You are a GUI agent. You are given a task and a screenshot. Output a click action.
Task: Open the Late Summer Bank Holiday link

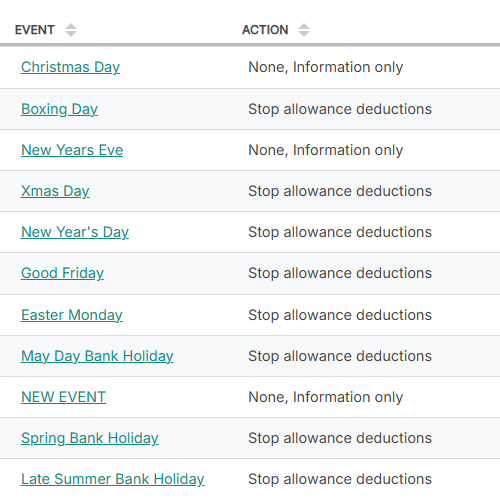pyautogui.click(x=113, y=479)
